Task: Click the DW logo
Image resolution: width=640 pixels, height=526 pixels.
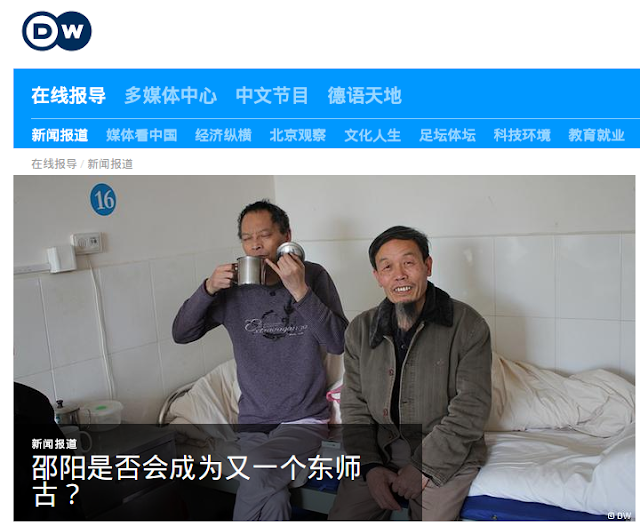Action: [x=57, y=31]
